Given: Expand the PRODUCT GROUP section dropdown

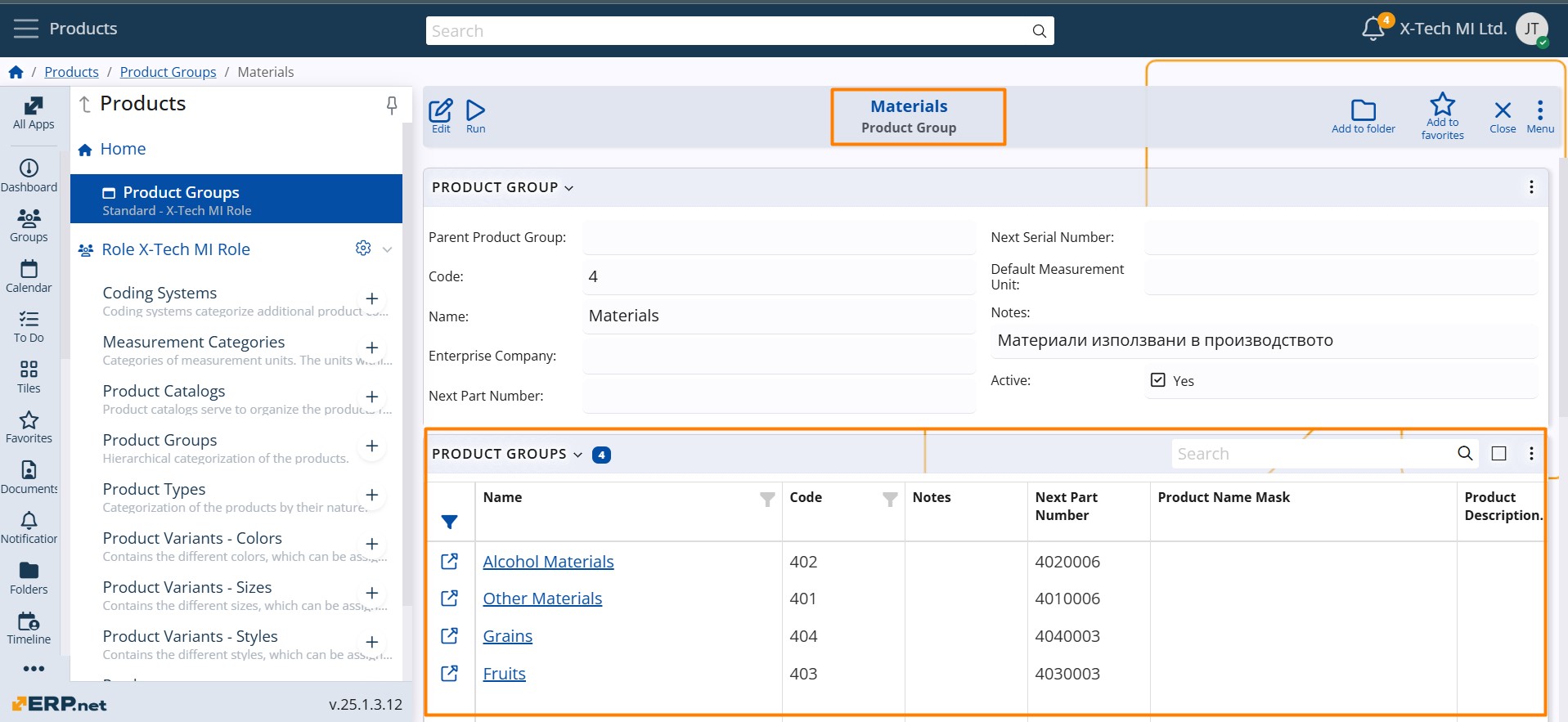Looking at the screenshot, I should point(568,188).
